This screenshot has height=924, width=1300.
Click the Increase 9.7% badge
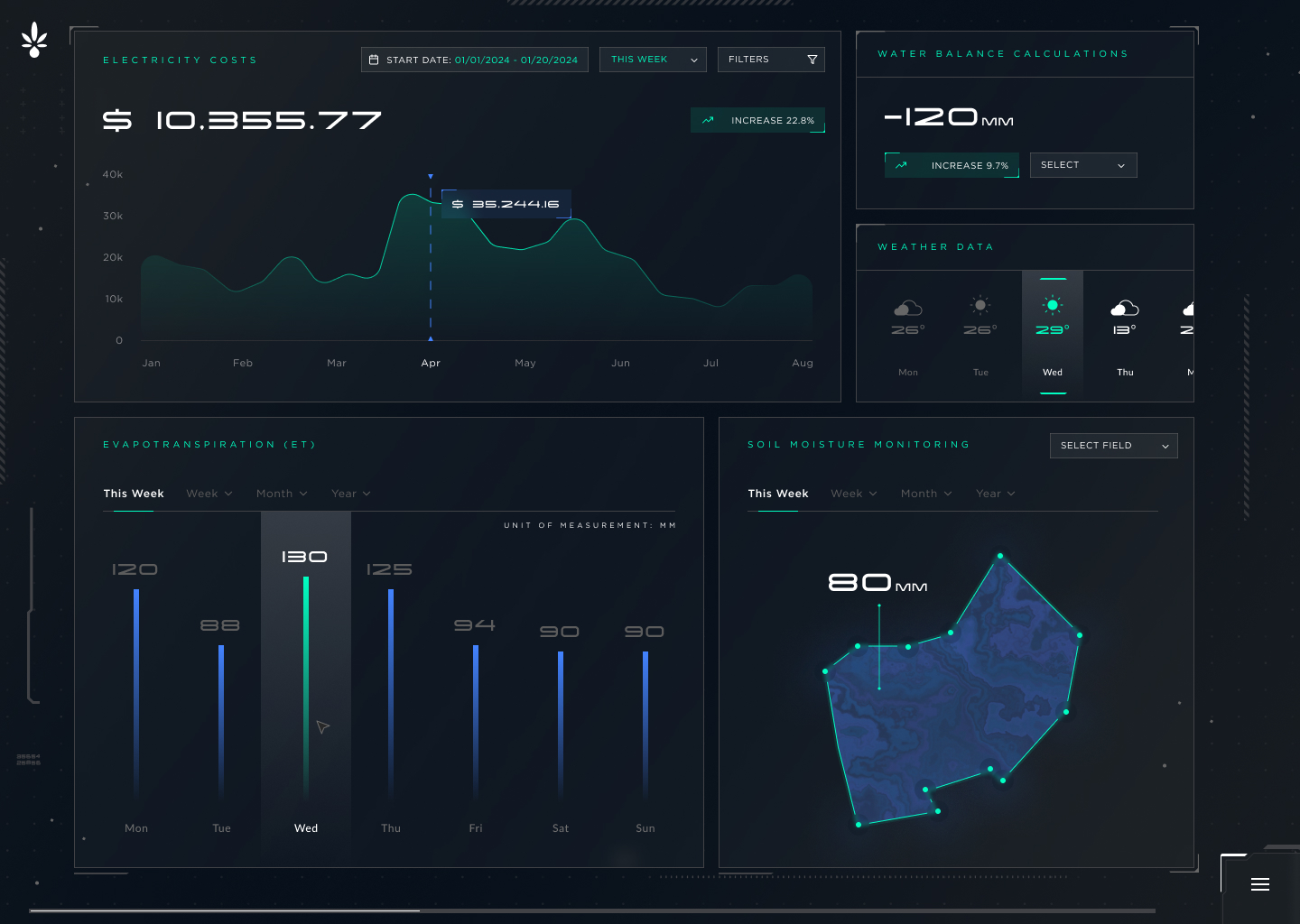952,165
